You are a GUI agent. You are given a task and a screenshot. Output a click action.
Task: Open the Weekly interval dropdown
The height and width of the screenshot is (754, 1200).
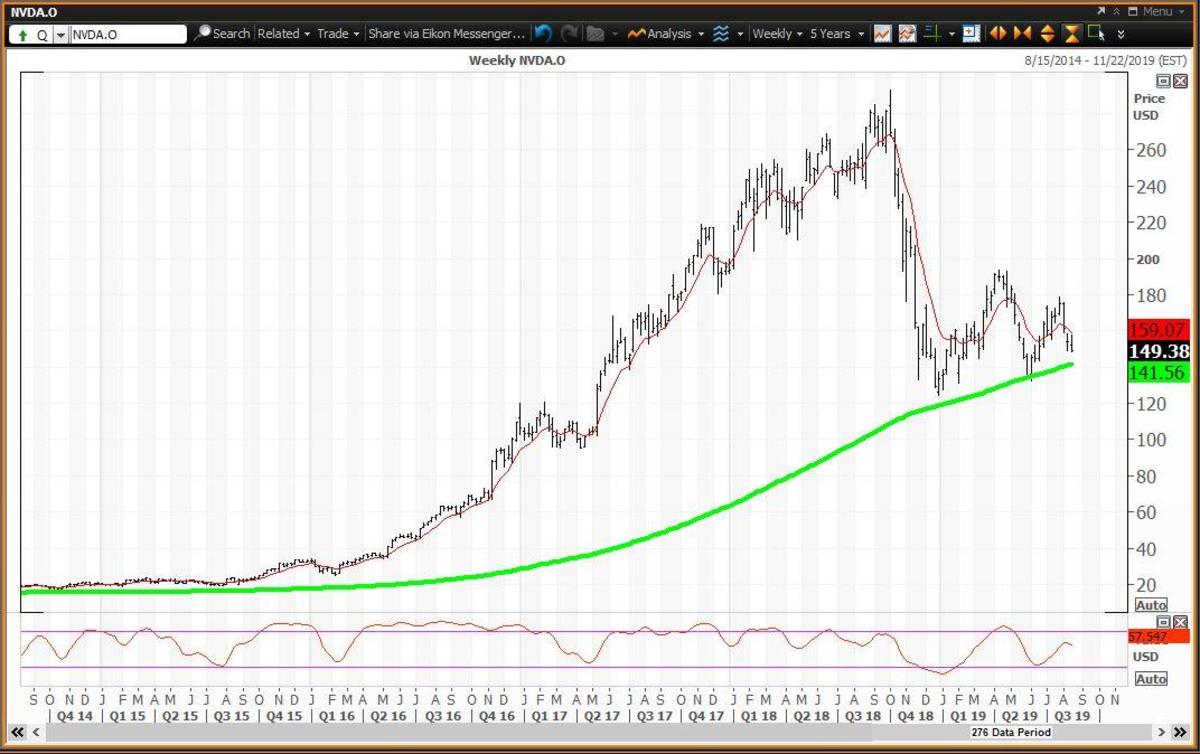point(777,34)
